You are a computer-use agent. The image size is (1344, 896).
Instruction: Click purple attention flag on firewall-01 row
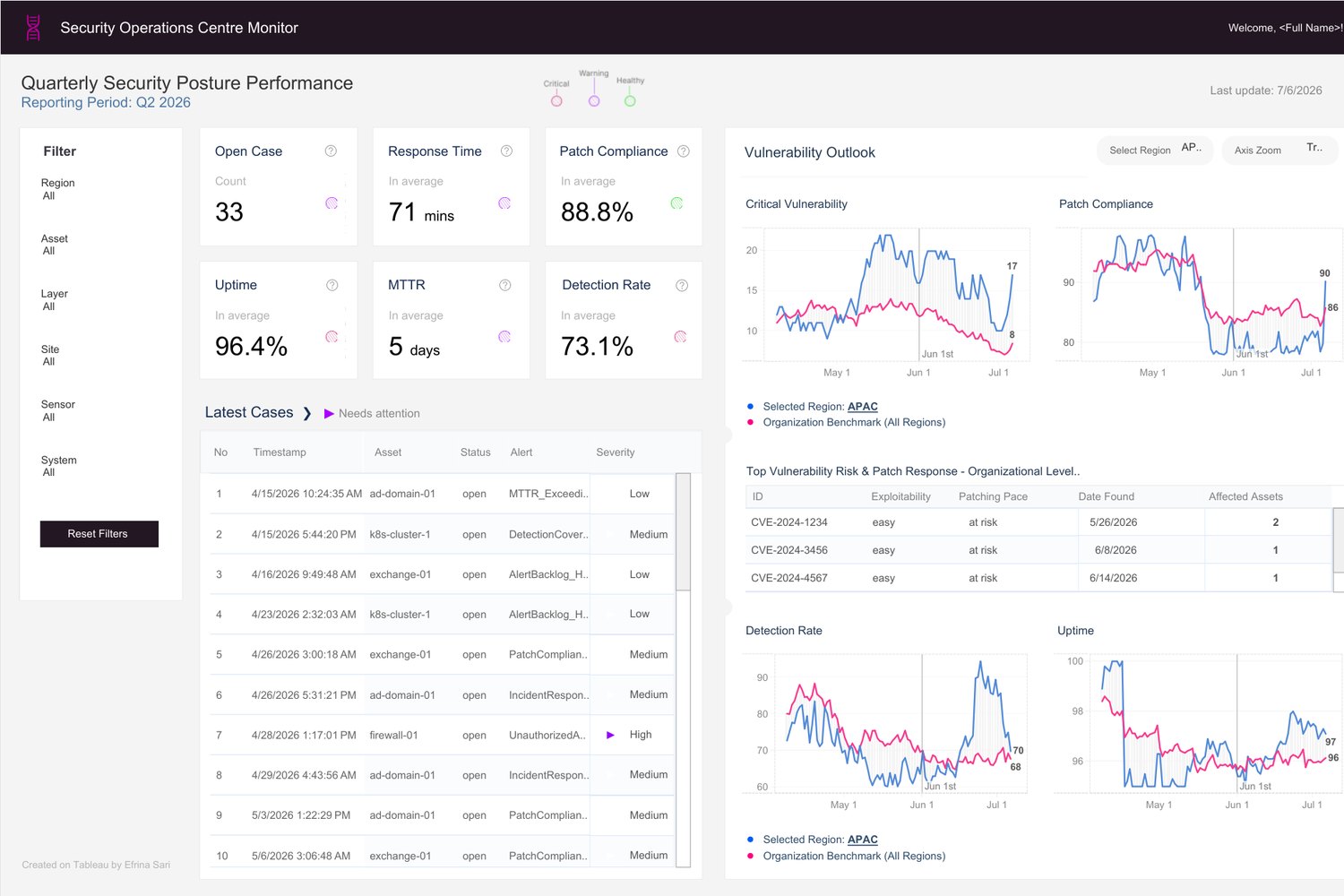pyautogui.click(x=610, y=735)
